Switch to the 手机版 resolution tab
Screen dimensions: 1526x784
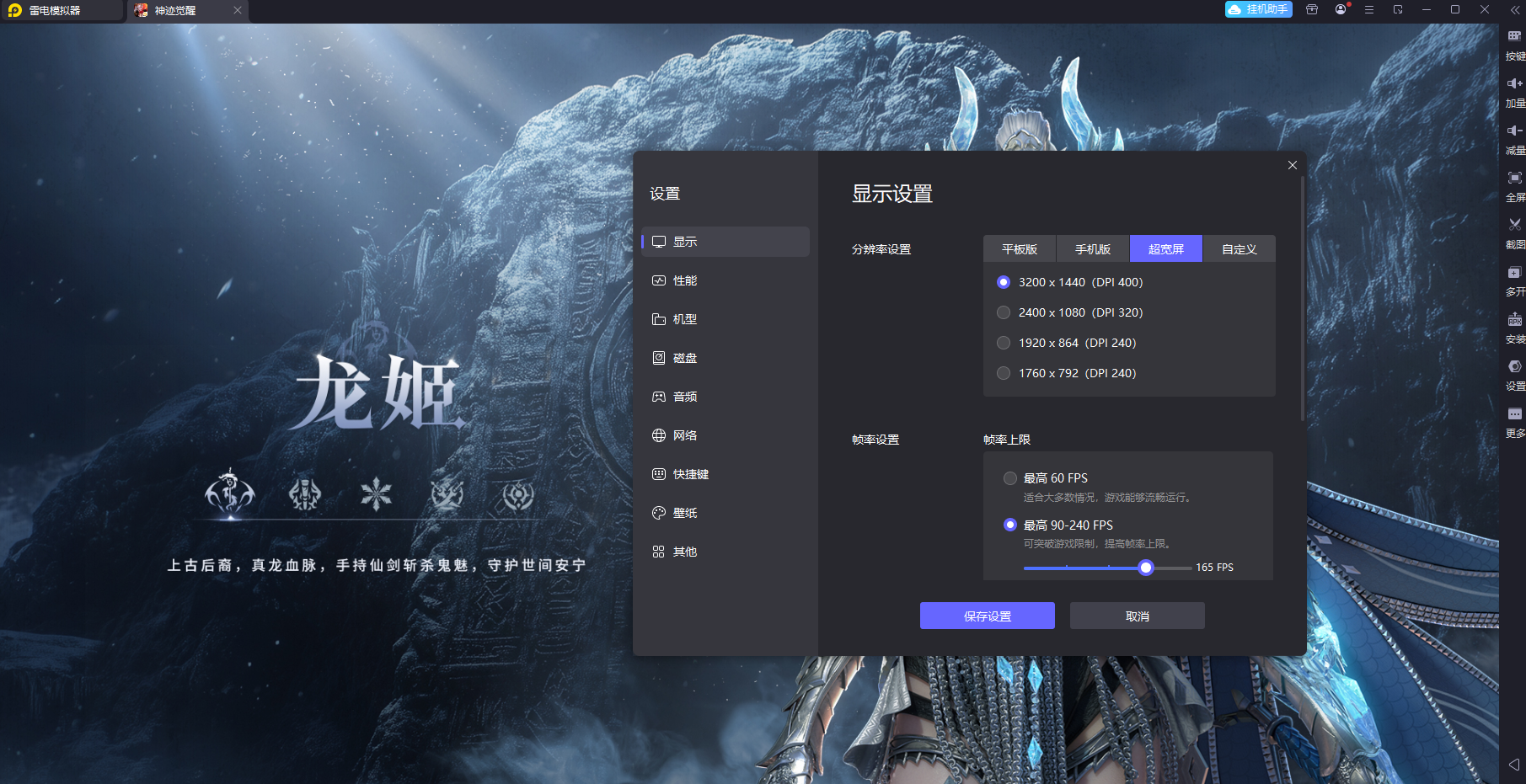tap(1093, 249)
